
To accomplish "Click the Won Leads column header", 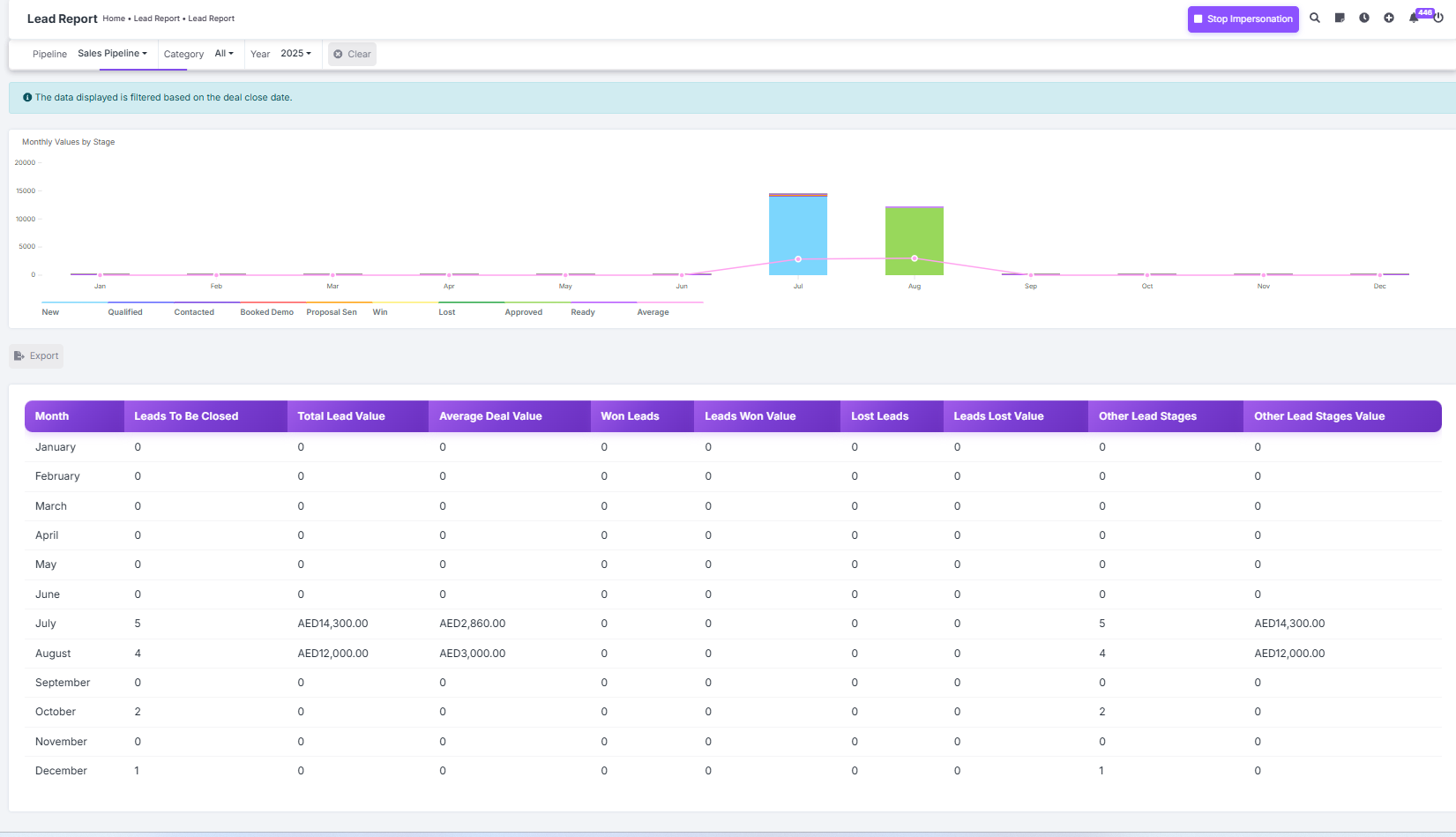I will coord(630,416).
